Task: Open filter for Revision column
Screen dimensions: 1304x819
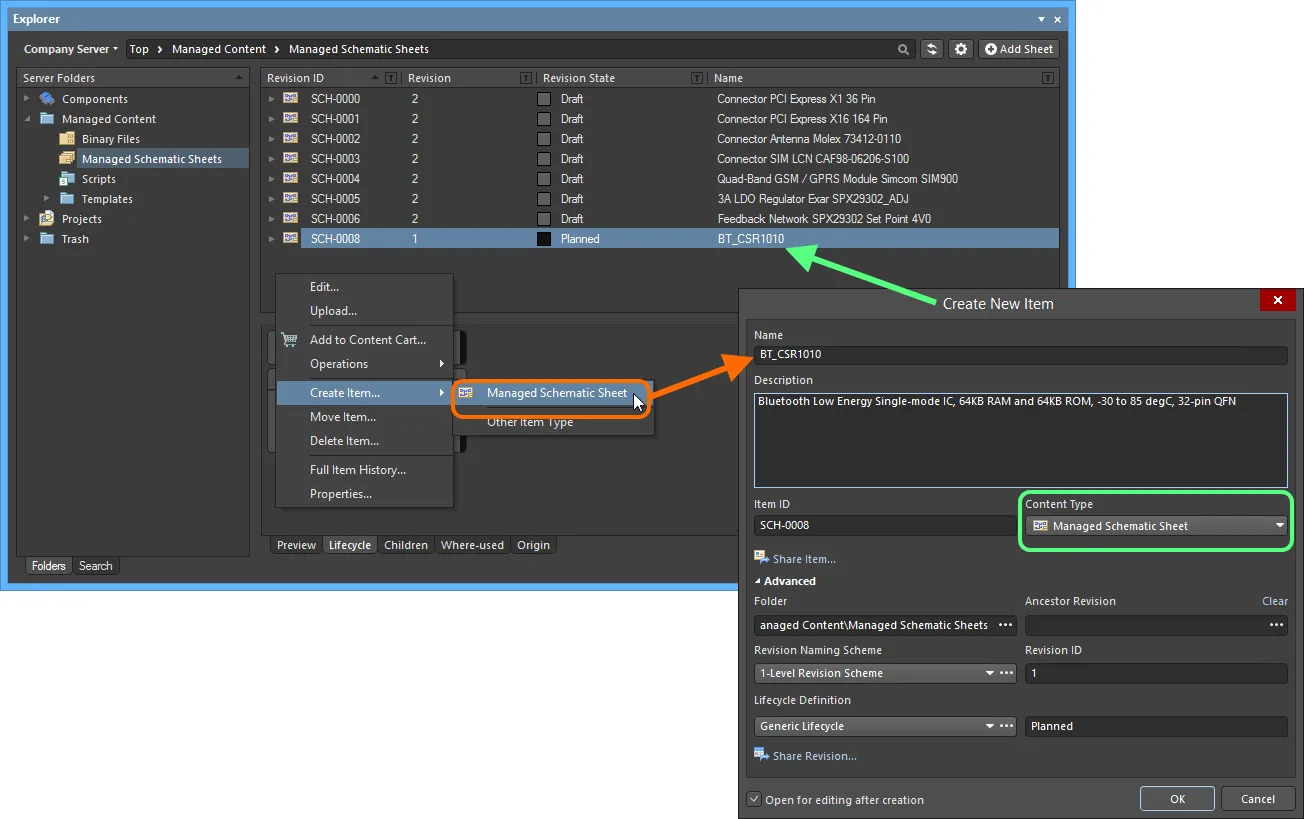Action: (526, 78)
